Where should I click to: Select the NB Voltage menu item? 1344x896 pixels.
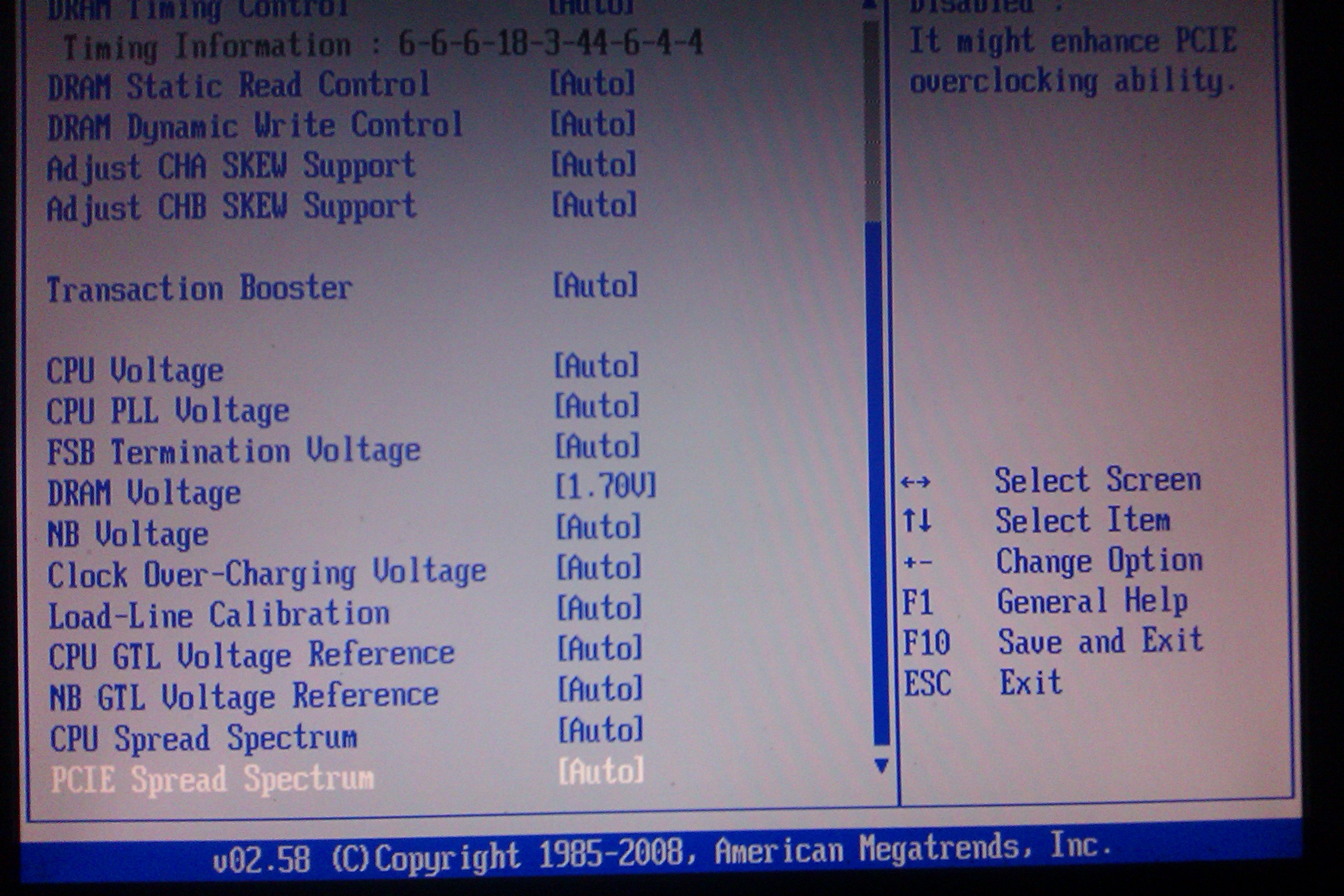point(128,535)
